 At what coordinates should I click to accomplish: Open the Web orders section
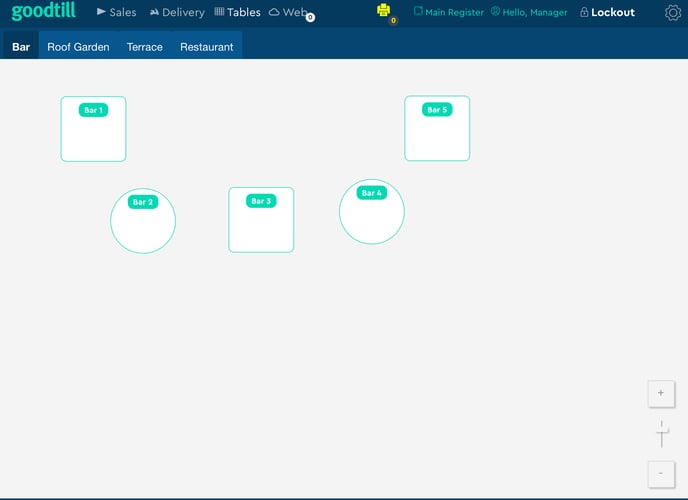pos(288,12)
